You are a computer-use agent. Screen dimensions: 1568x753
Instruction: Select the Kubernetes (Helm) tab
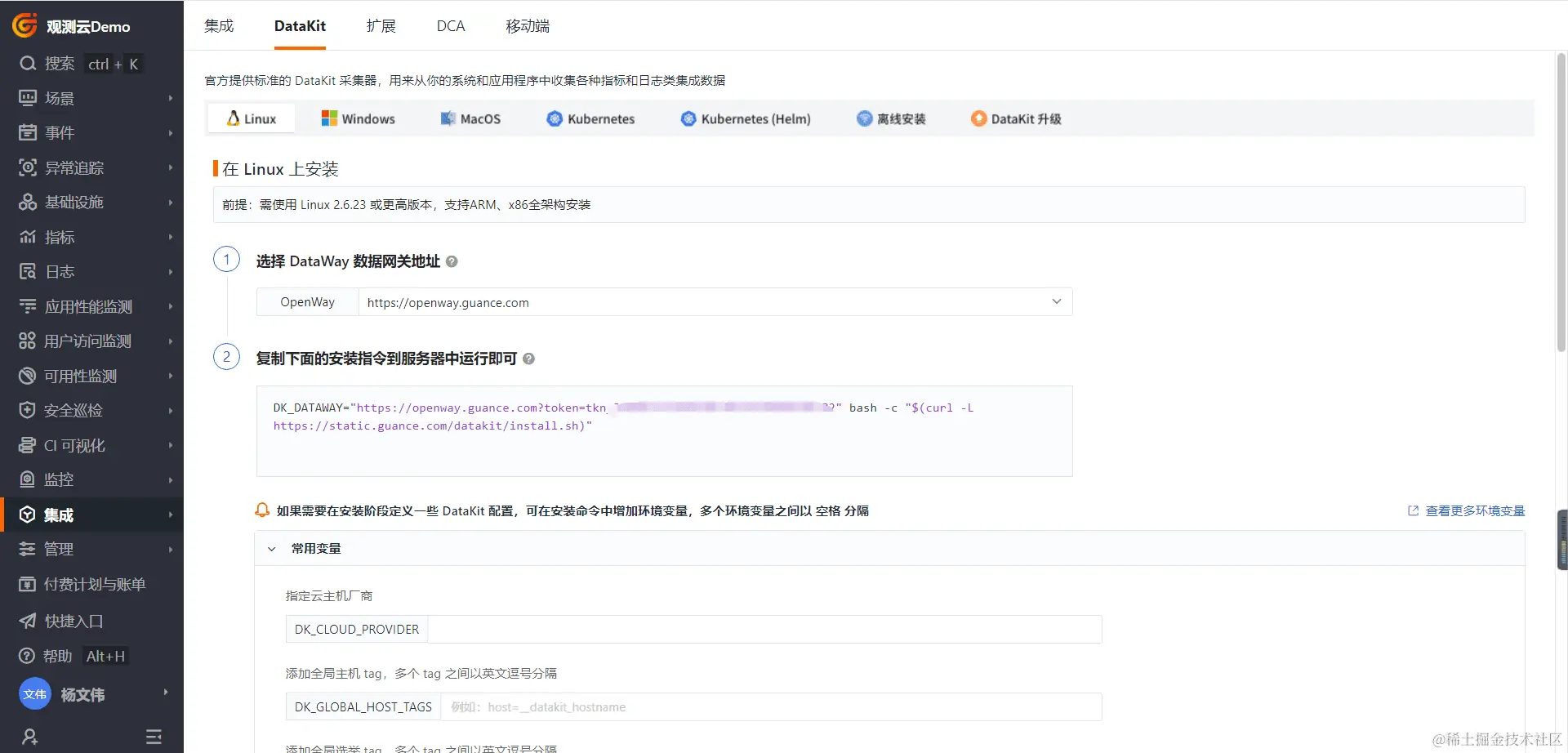pyautogui.click(x=746, y=118)
